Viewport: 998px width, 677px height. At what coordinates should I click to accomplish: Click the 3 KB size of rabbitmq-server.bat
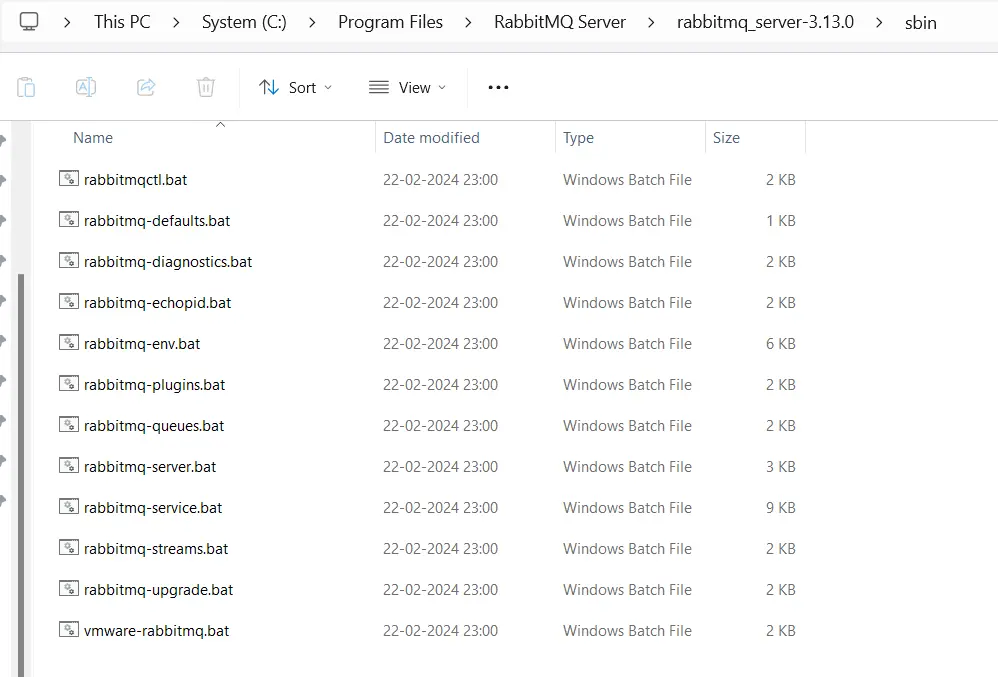pyautogui.click(x=780, y=466)
